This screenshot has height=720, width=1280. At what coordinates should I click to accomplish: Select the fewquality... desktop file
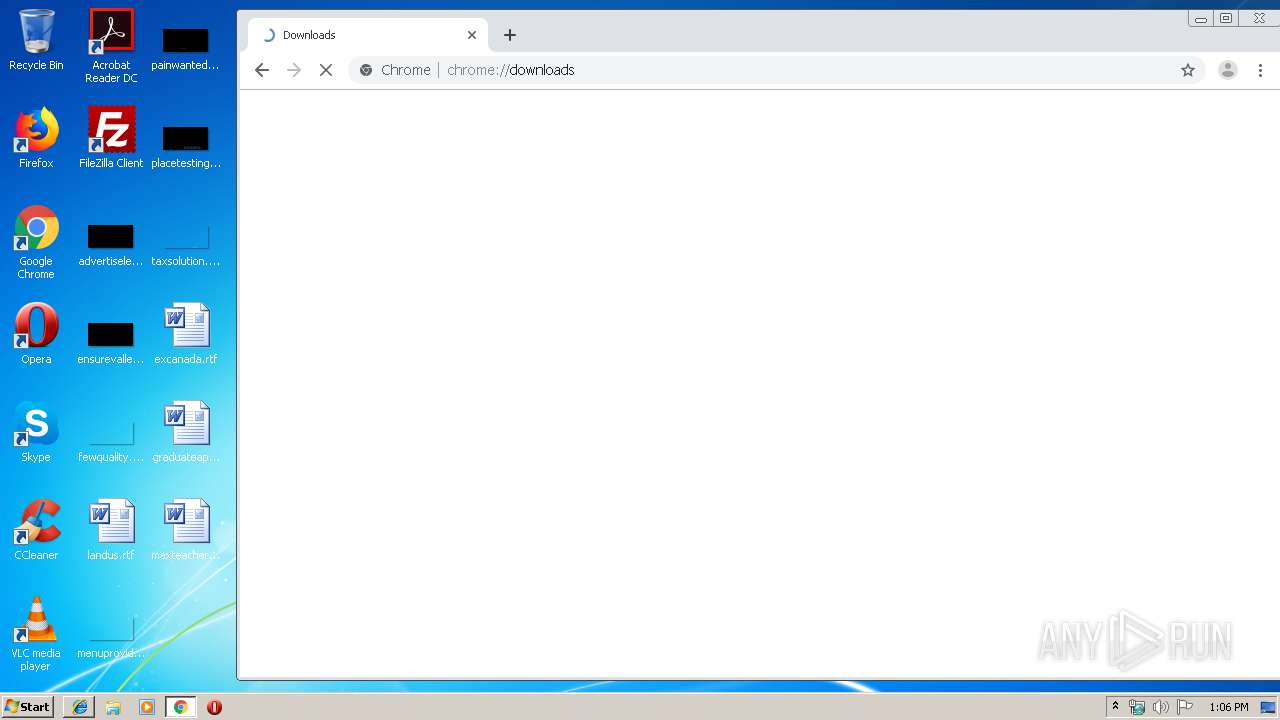[x=111, y=440]
